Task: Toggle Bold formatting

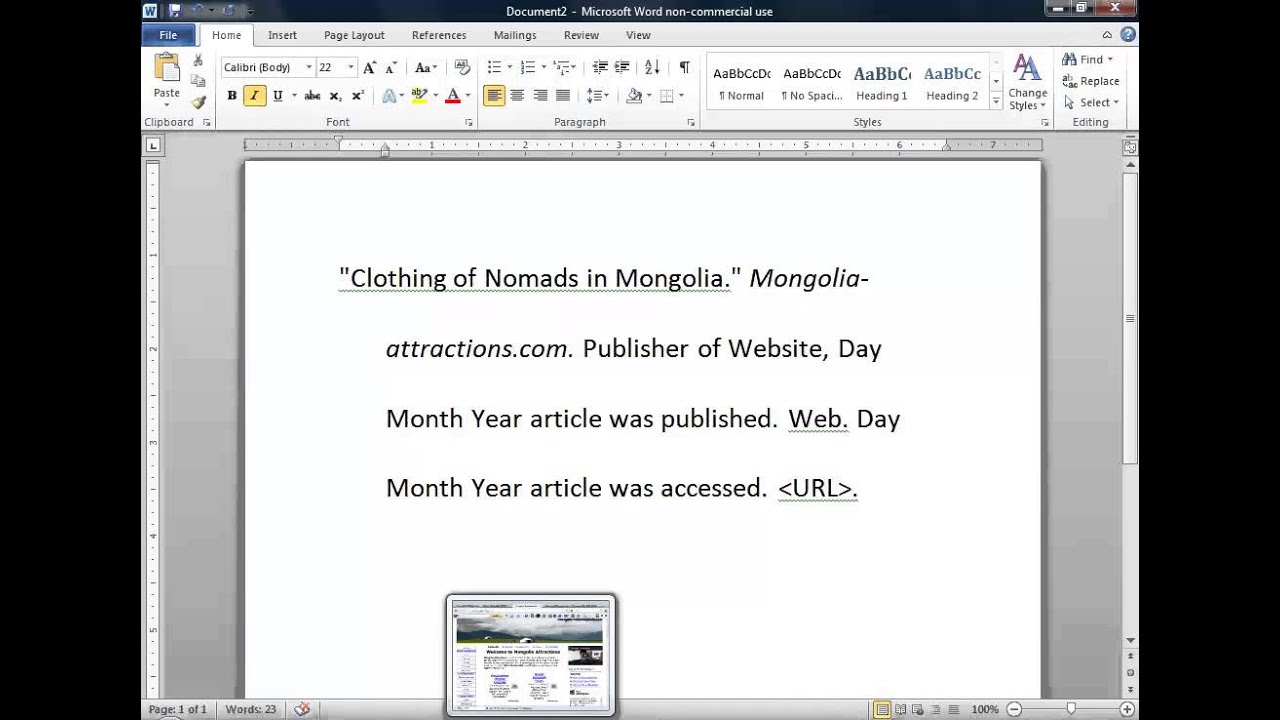Action: coord(232,96)
